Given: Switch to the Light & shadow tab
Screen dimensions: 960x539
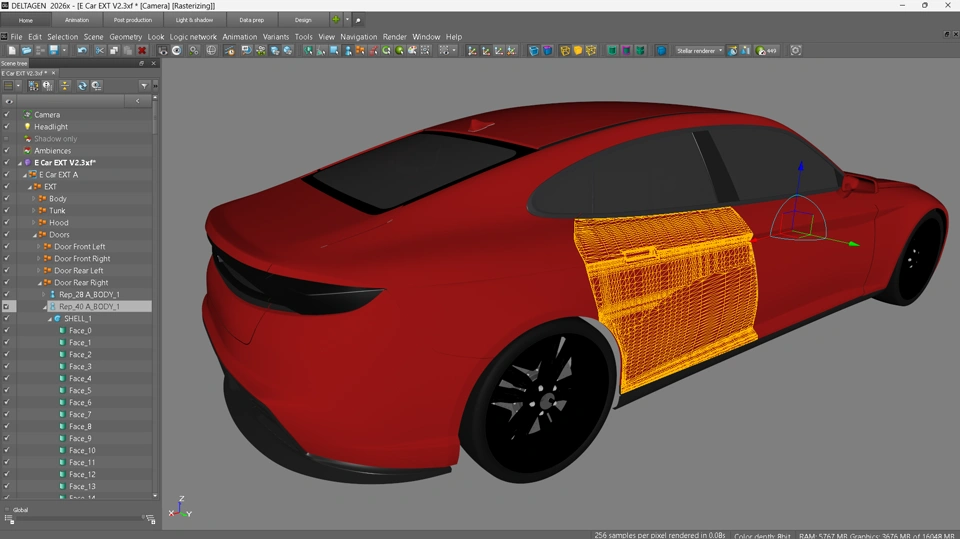Looking at the screenshot, I should (194, 20).
